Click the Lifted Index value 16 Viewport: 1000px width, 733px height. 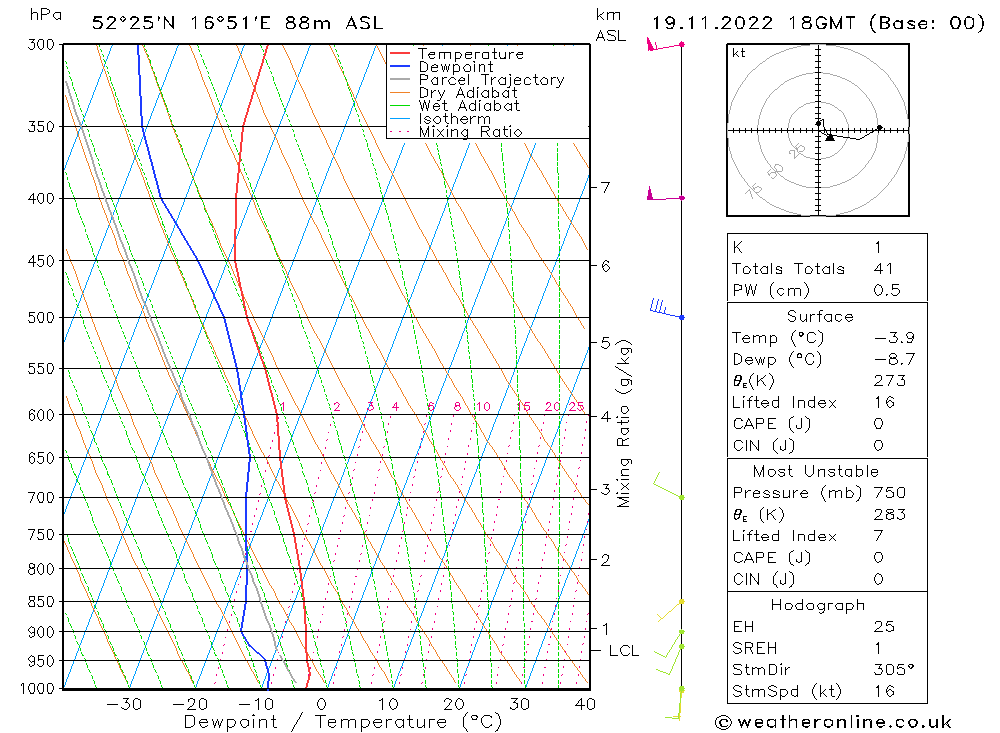coord(883,402)
